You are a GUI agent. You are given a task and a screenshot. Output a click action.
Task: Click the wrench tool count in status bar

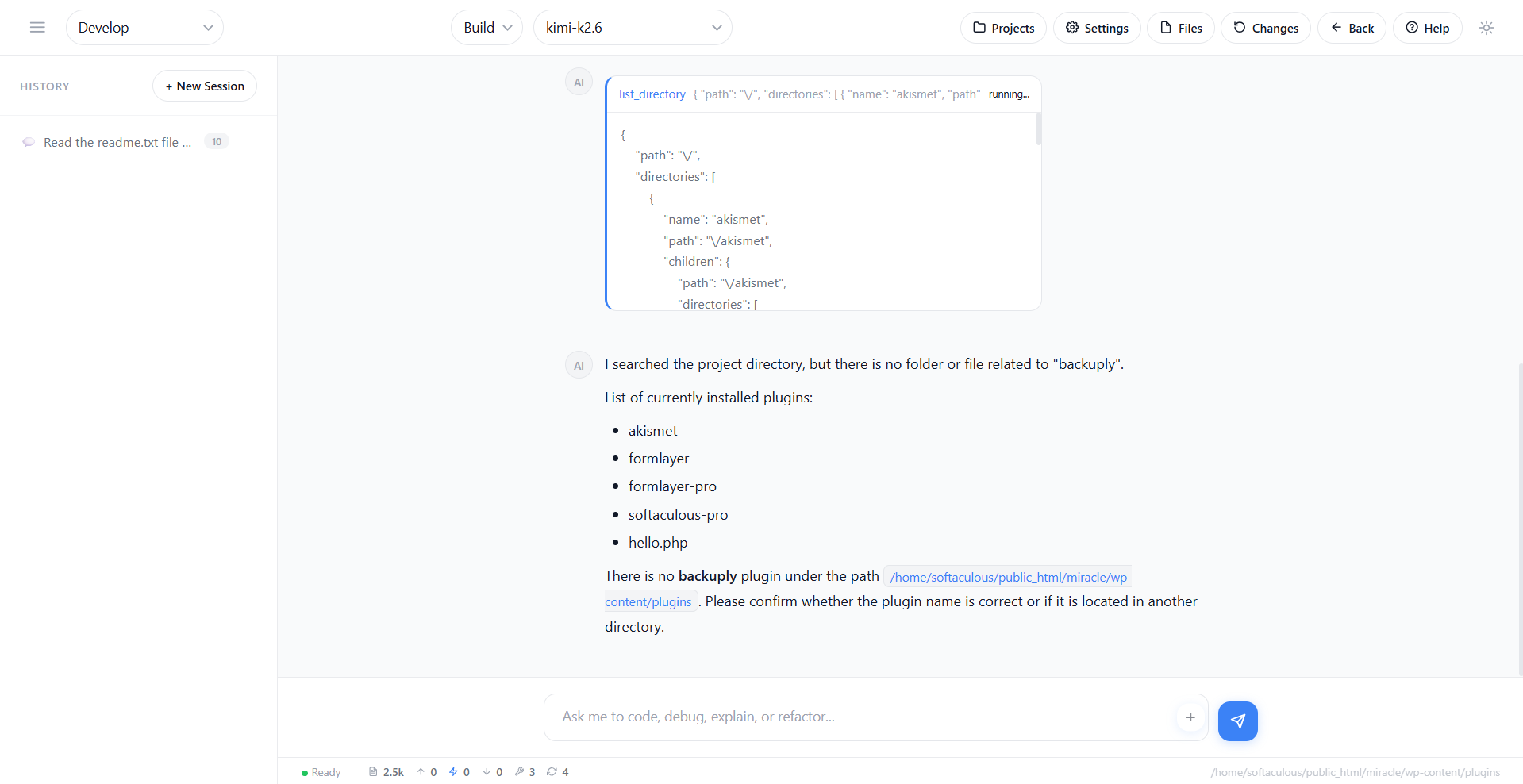pos(525,772)
